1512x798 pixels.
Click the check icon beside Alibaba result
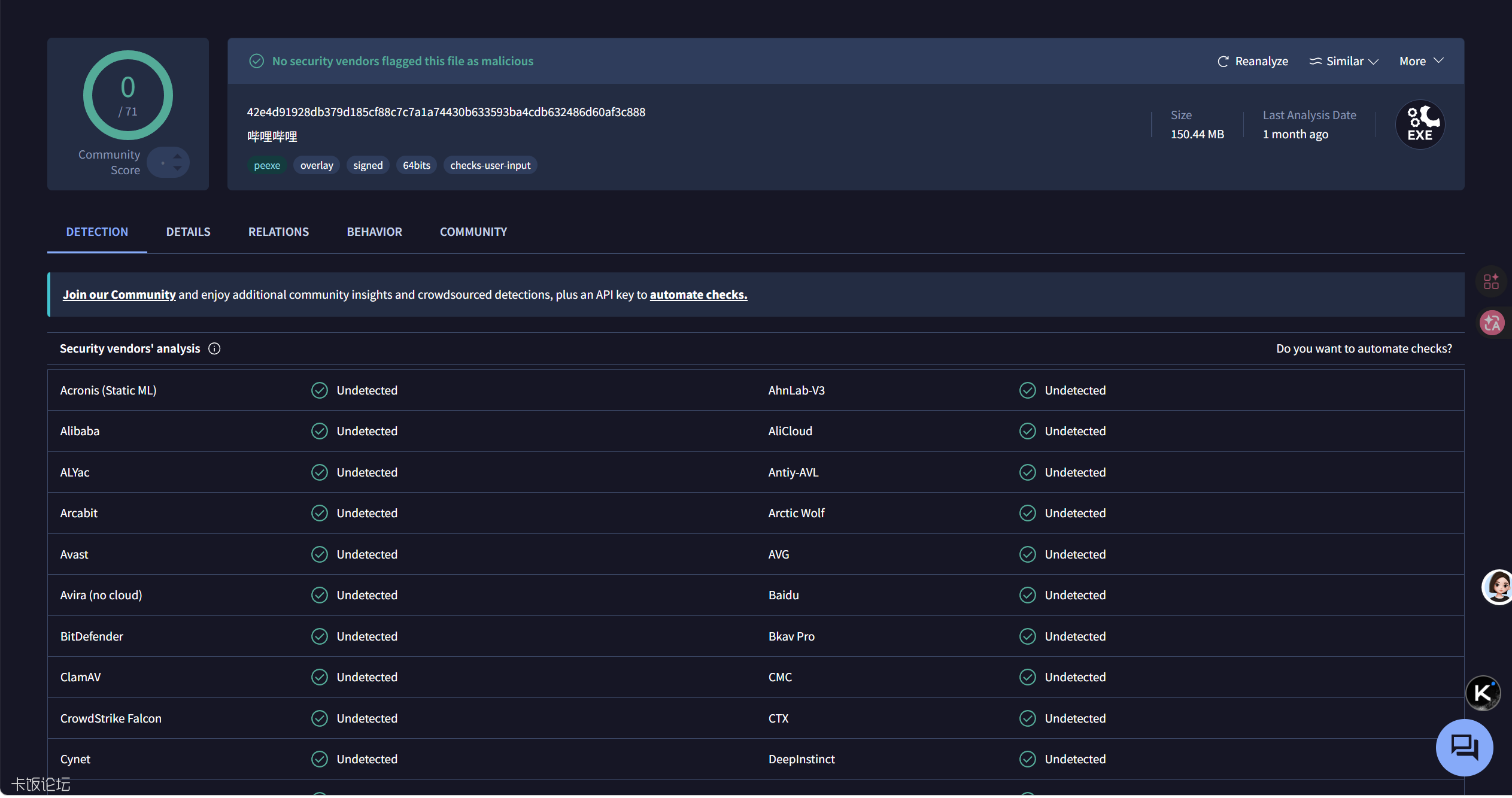click(320, 431)
